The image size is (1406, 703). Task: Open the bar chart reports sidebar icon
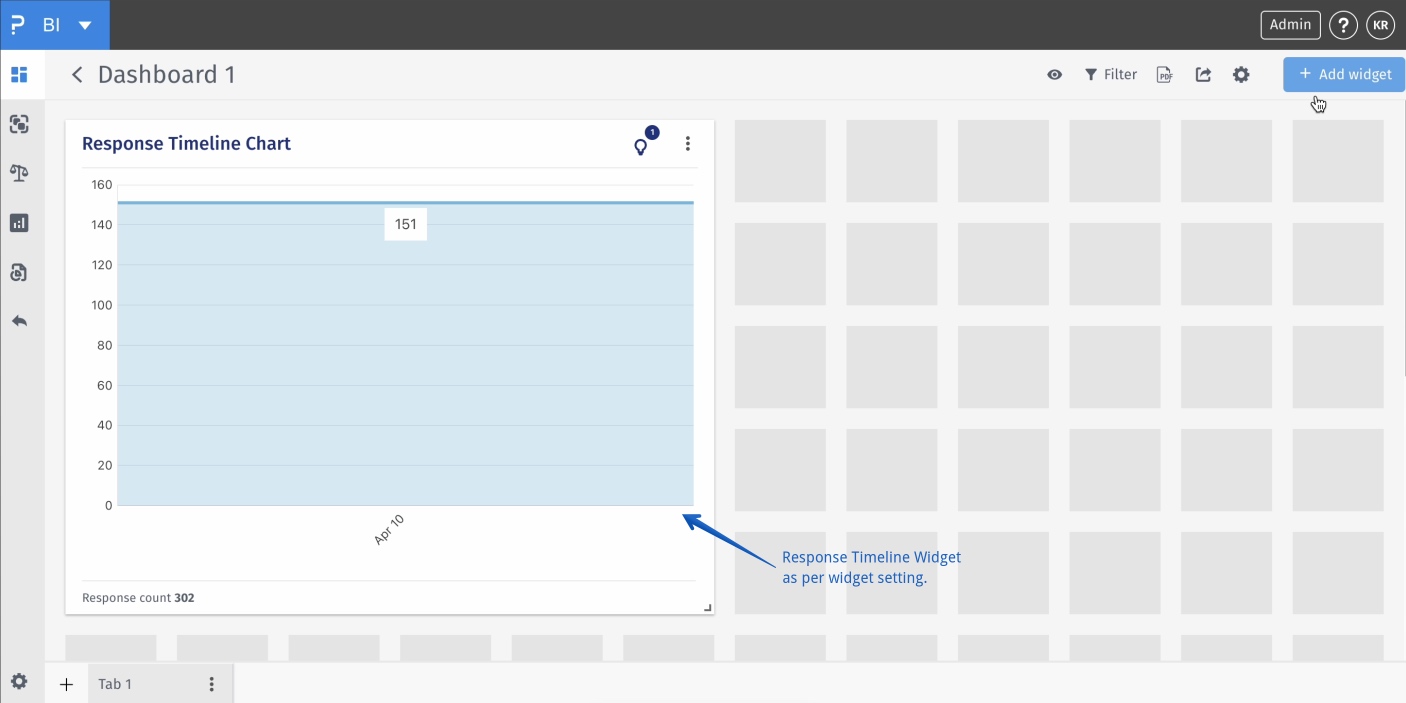tap(19, 223)
